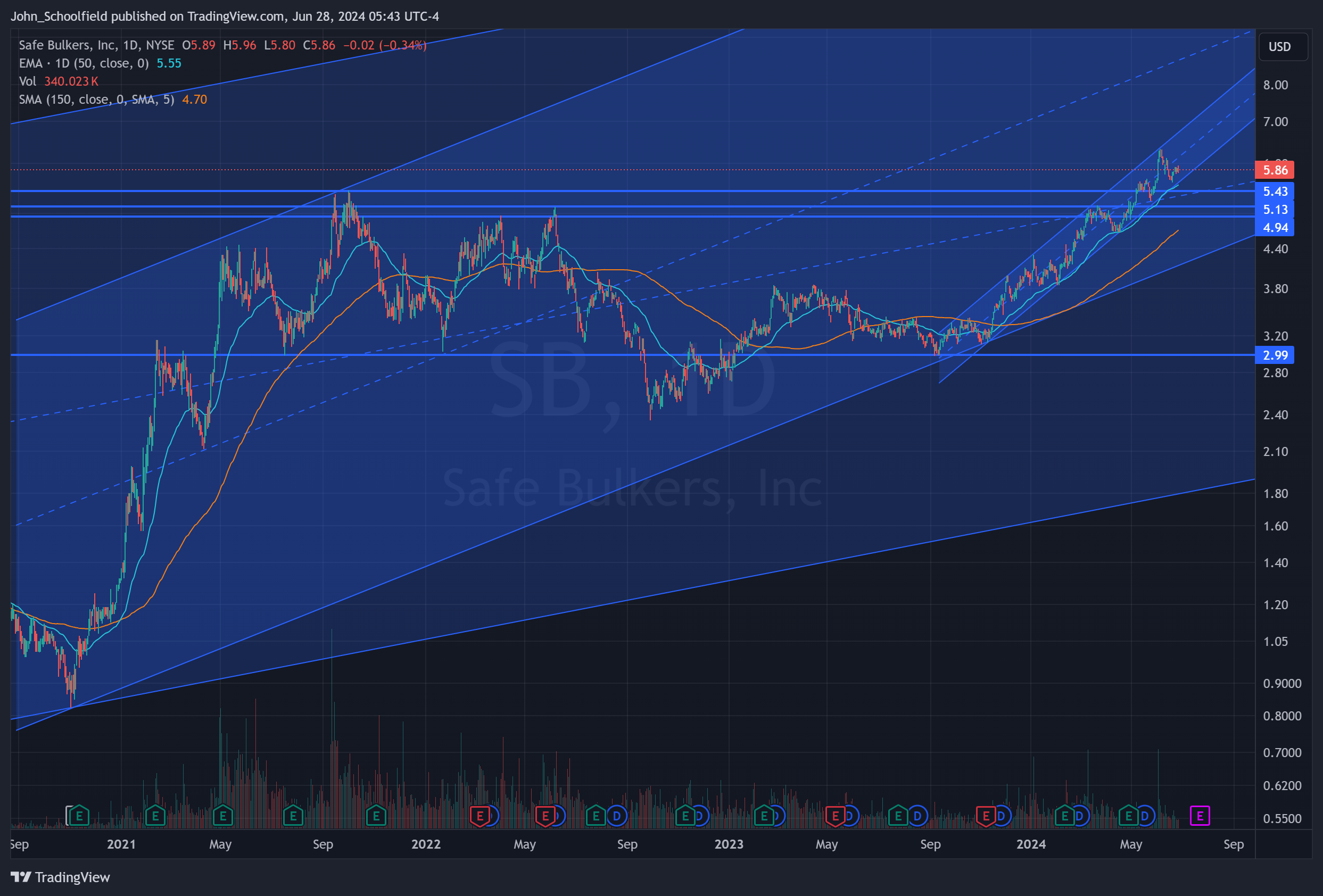The height and width of the screenshot is (896, 1323).
Task: Select the SMA 150 indicator legend
Action: tap(97, 99)
